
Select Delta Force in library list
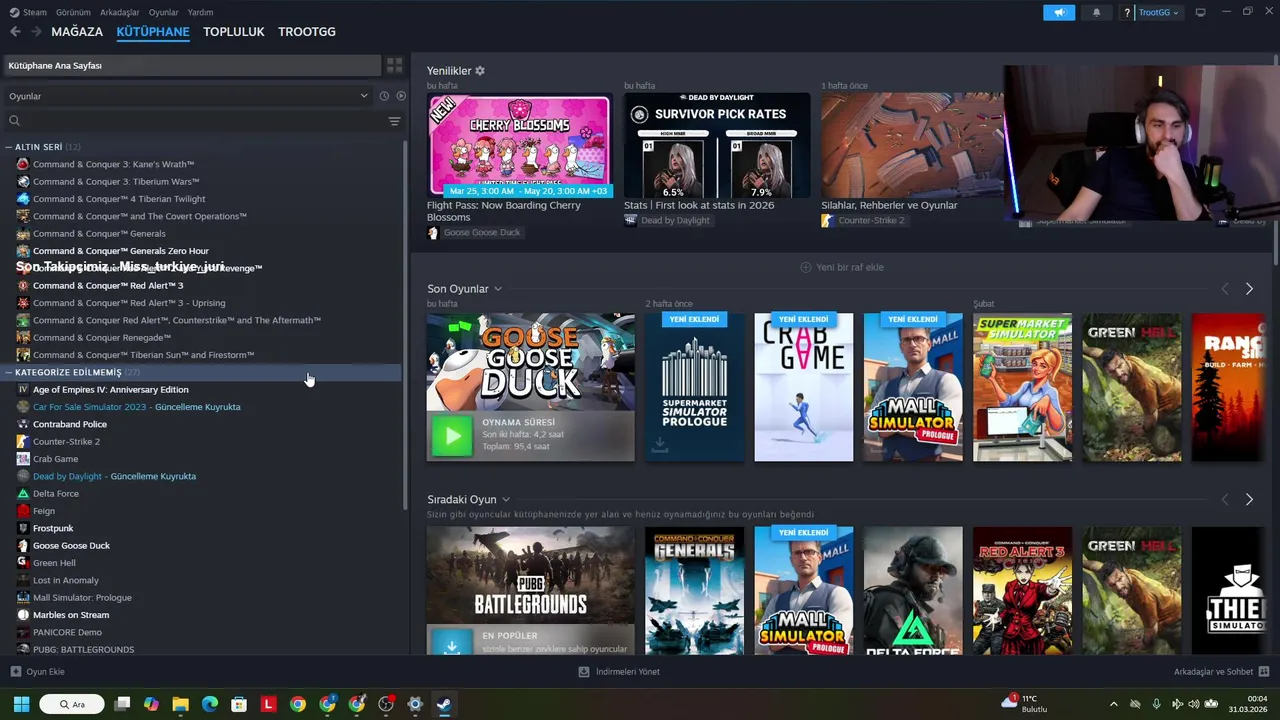[x=55, y=493]
